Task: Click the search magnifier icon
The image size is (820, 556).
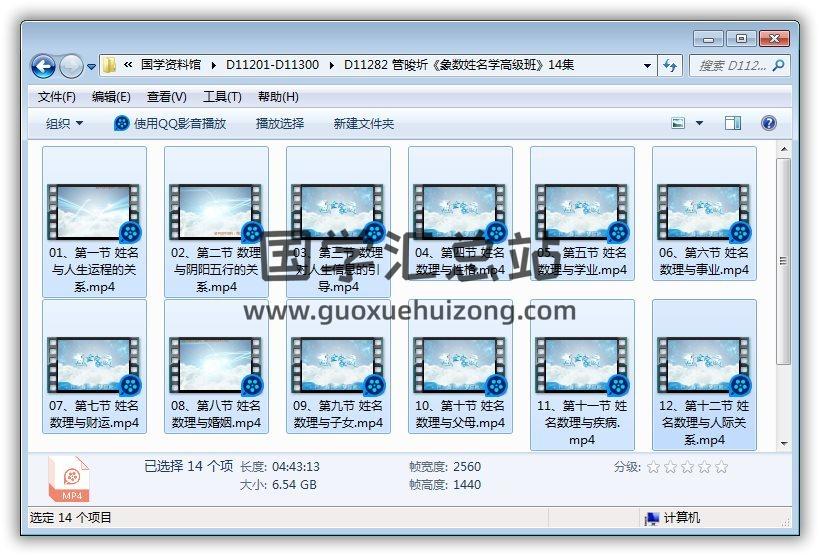Action: 779,66
